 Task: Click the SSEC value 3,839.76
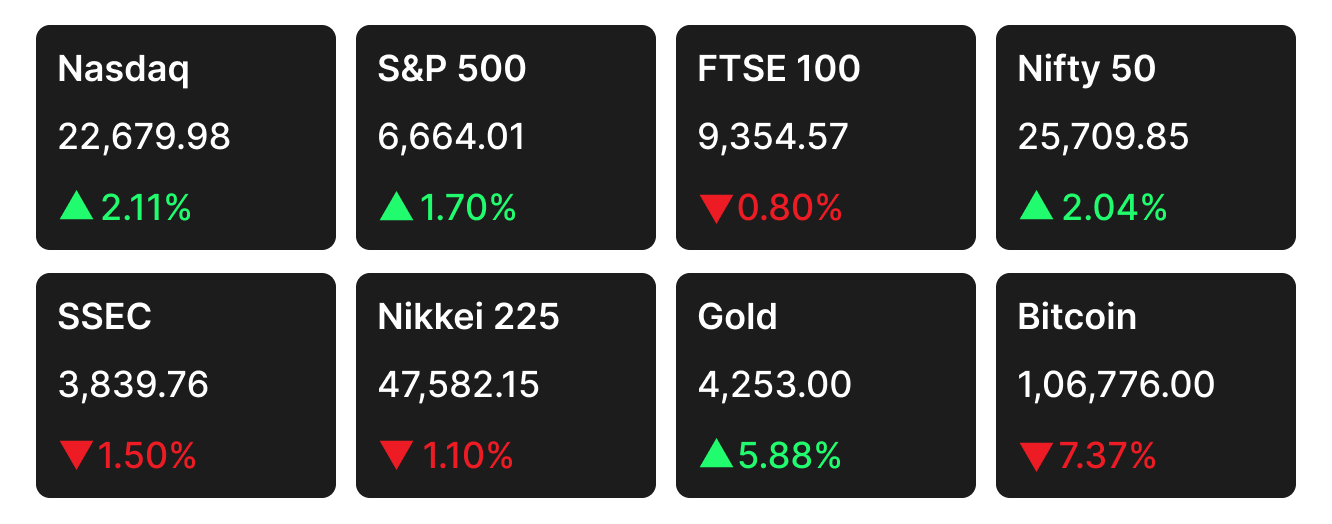tap(134, 385)
